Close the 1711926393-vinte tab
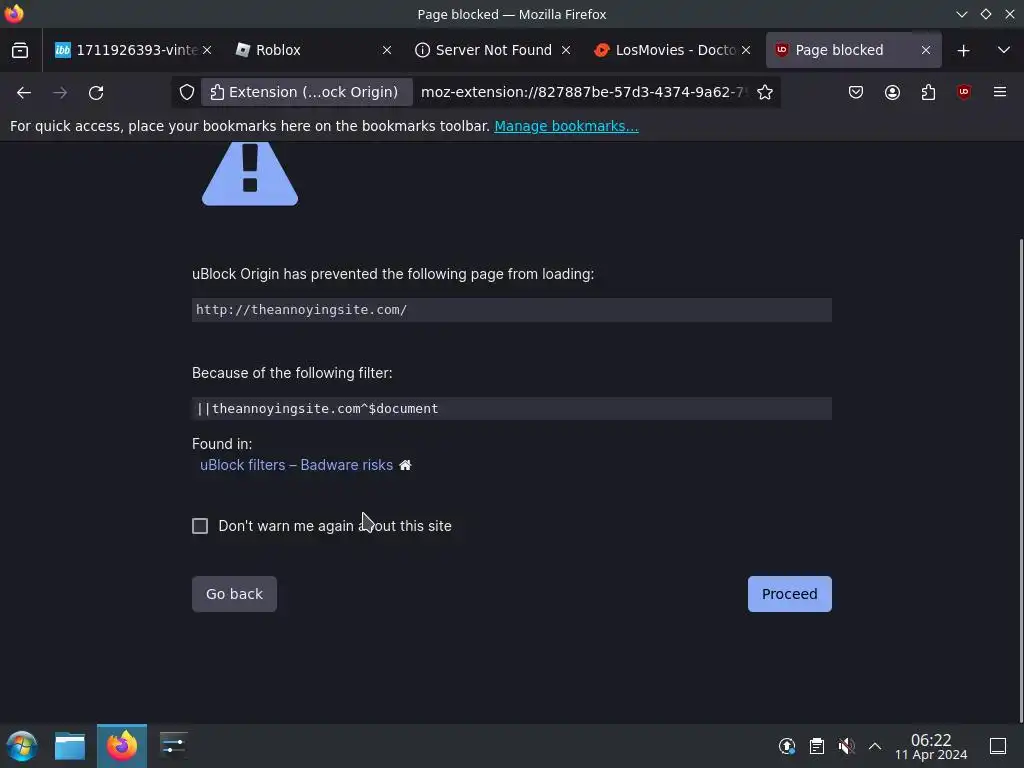 207,50
